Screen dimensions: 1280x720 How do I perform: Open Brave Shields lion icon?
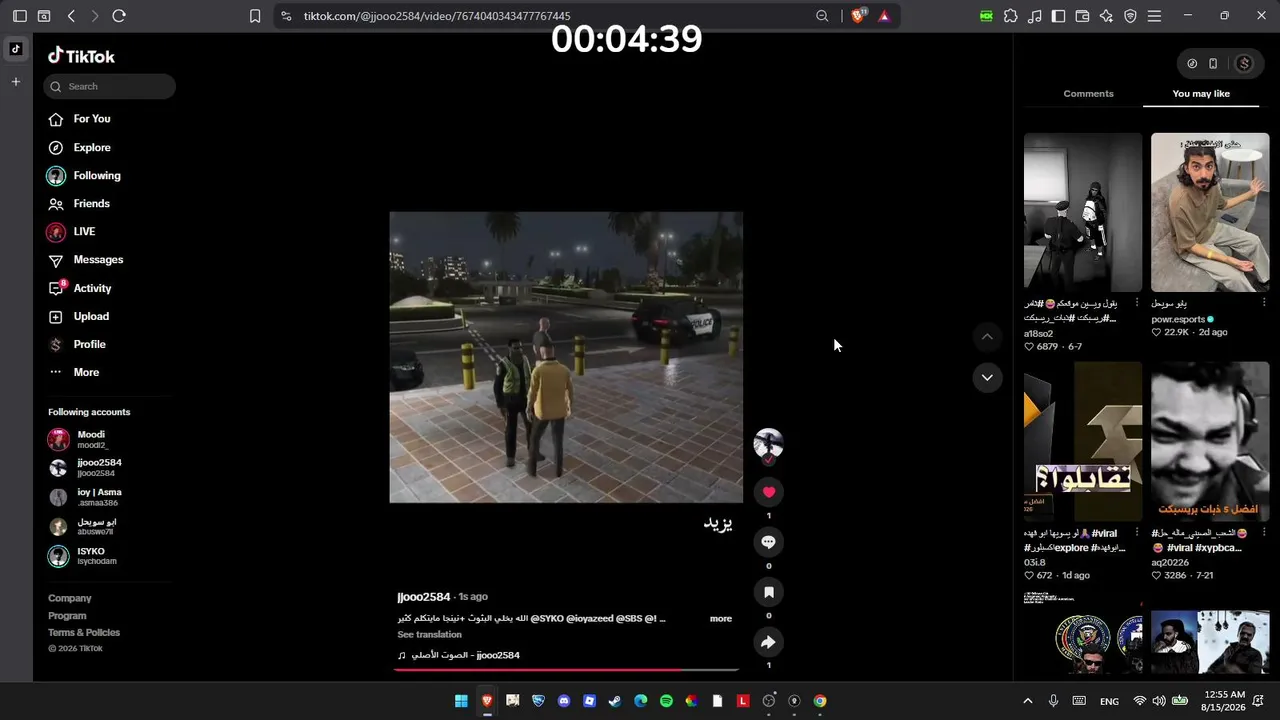pyautogui.click(x=858, y=16)
